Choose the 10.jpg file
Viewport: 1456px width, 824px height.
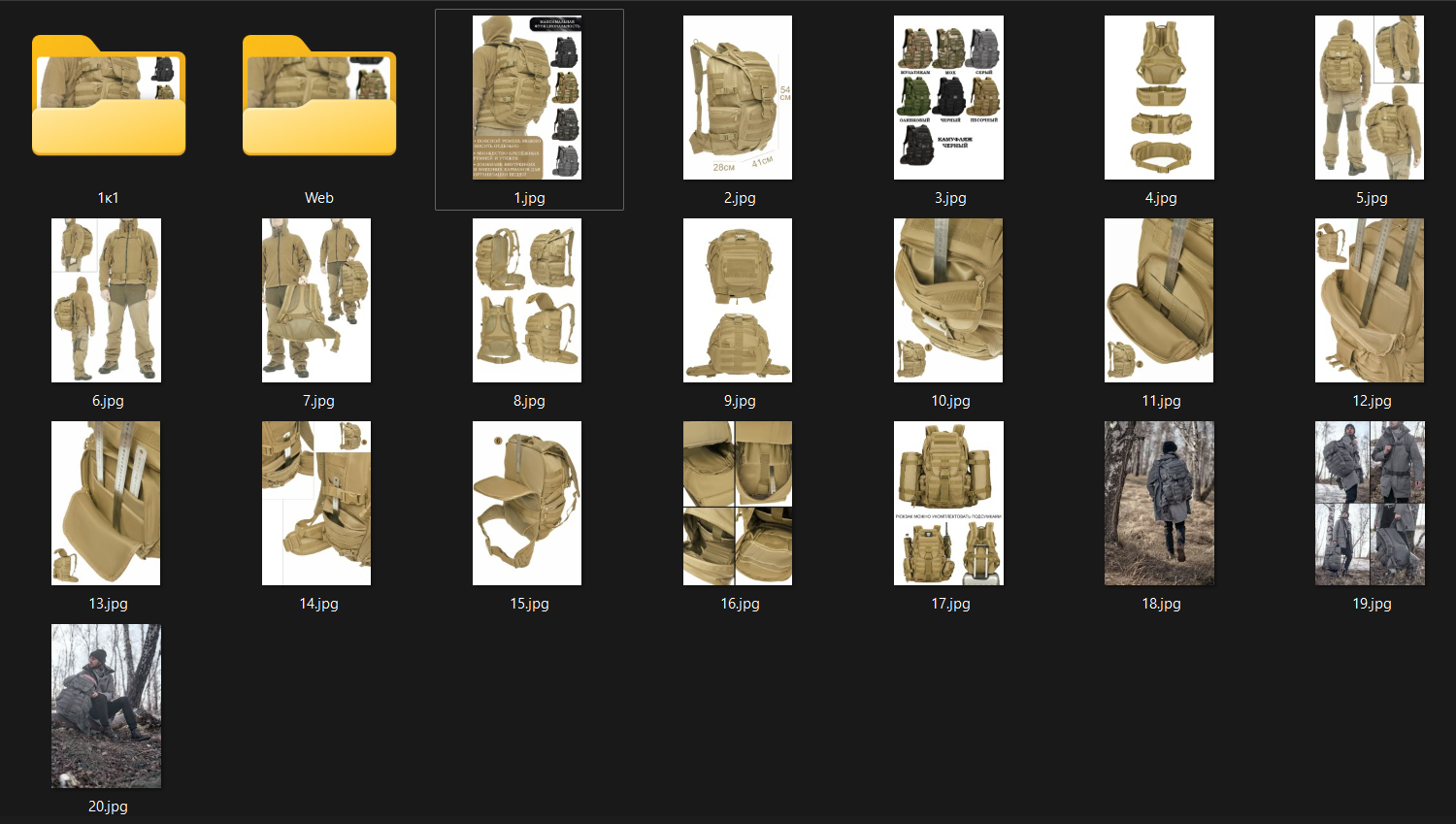(x=948, y=300)
